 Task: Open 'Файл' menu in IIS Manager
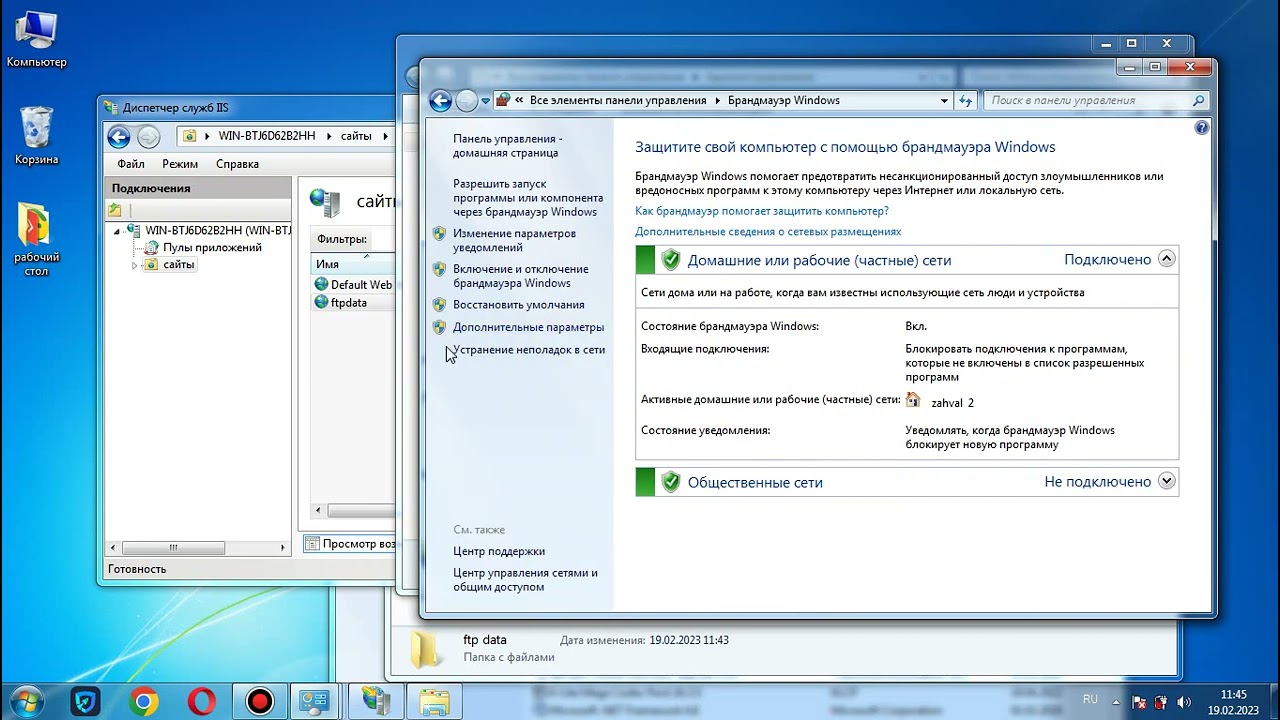[x=131, y=164]
